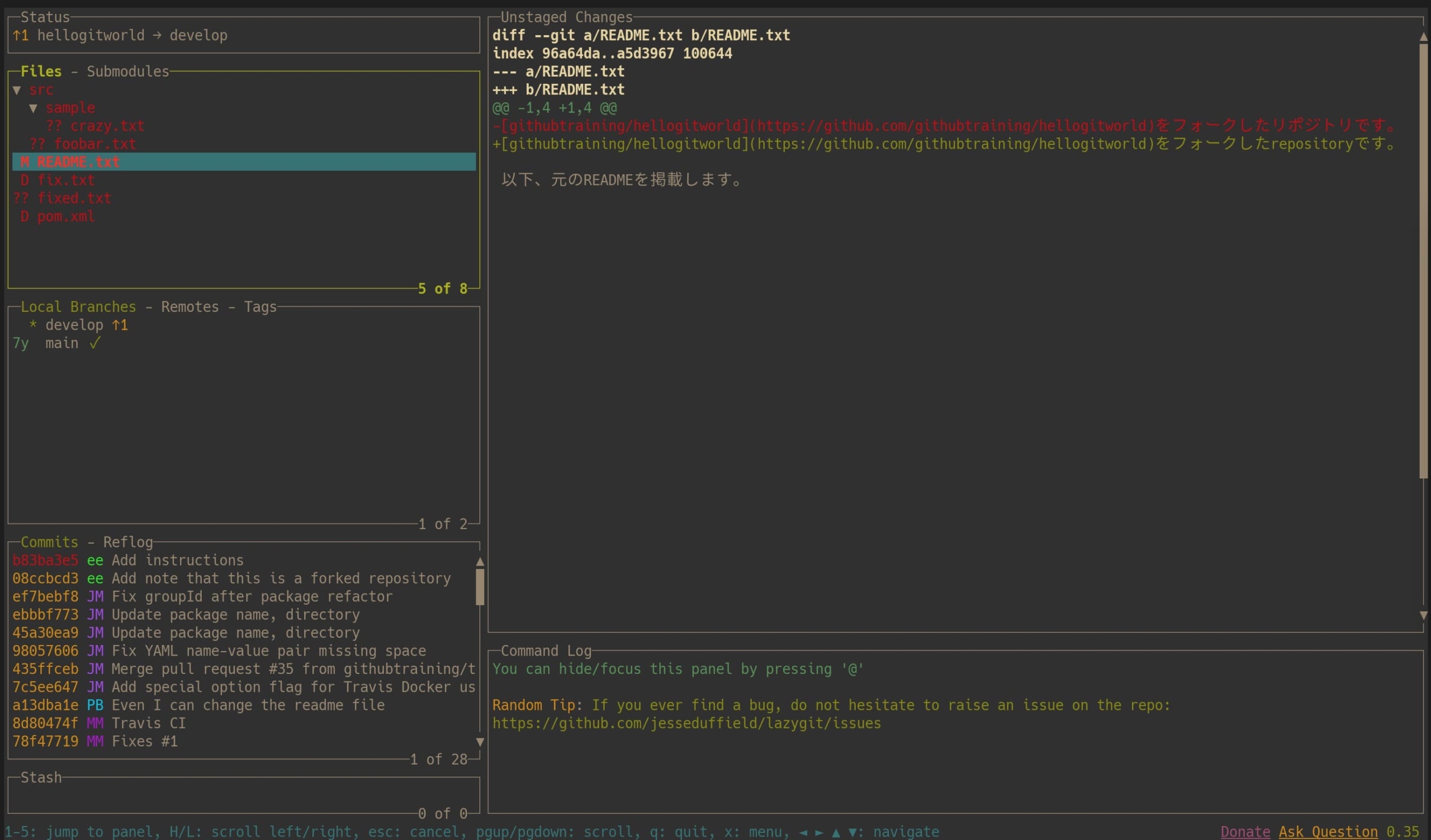
Task: Select the deleted pom.xml file
Action: (65, 216)
